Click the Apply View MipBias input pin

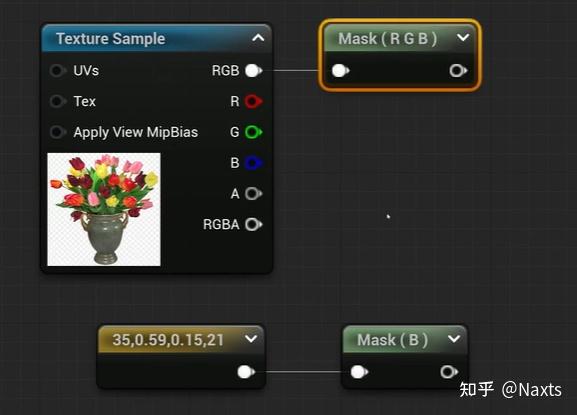[58, 132]
